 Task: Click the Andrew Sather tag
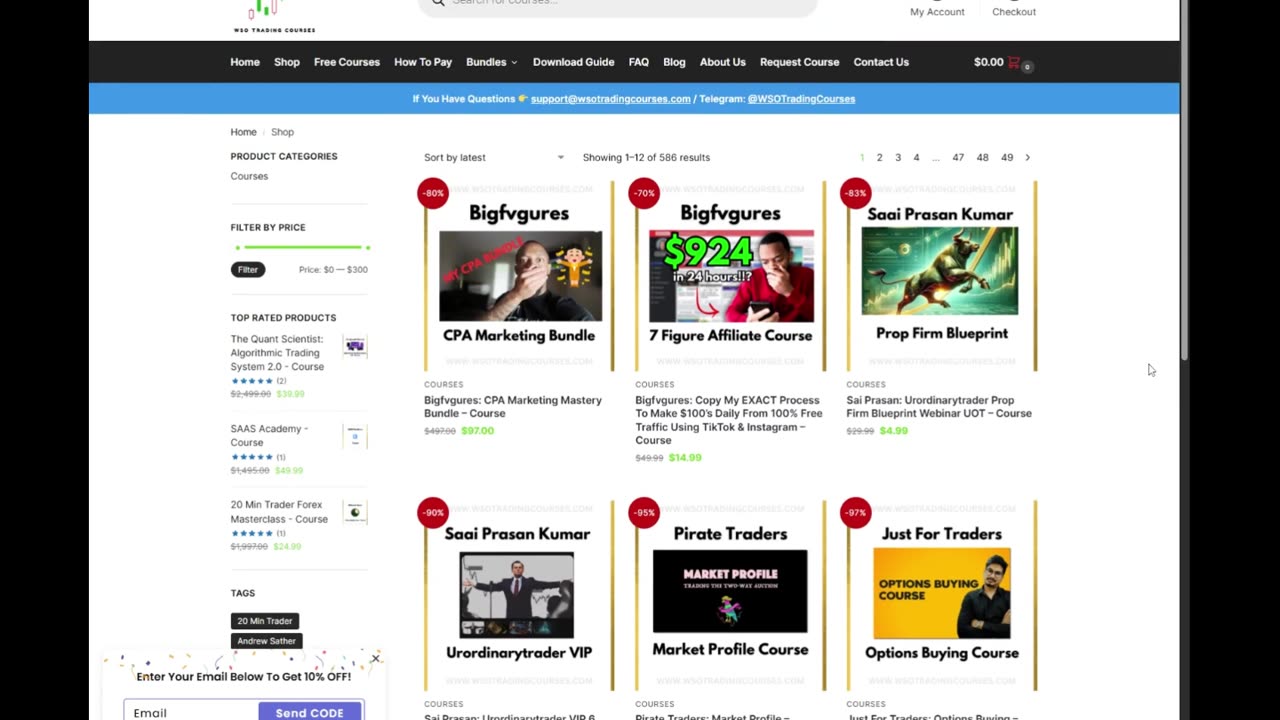[267, 641]
